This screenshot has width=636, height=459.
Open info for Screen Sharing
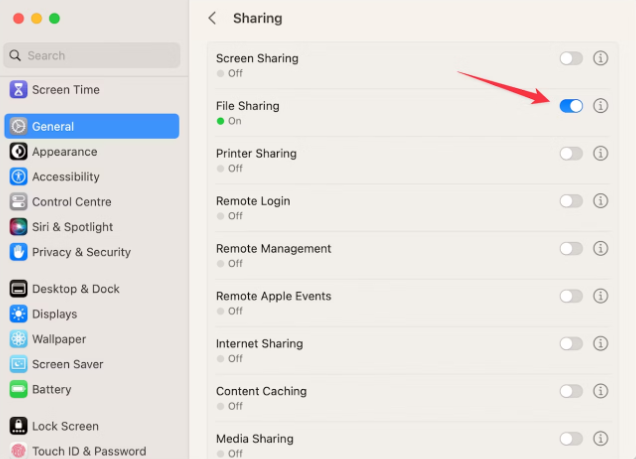600,58
